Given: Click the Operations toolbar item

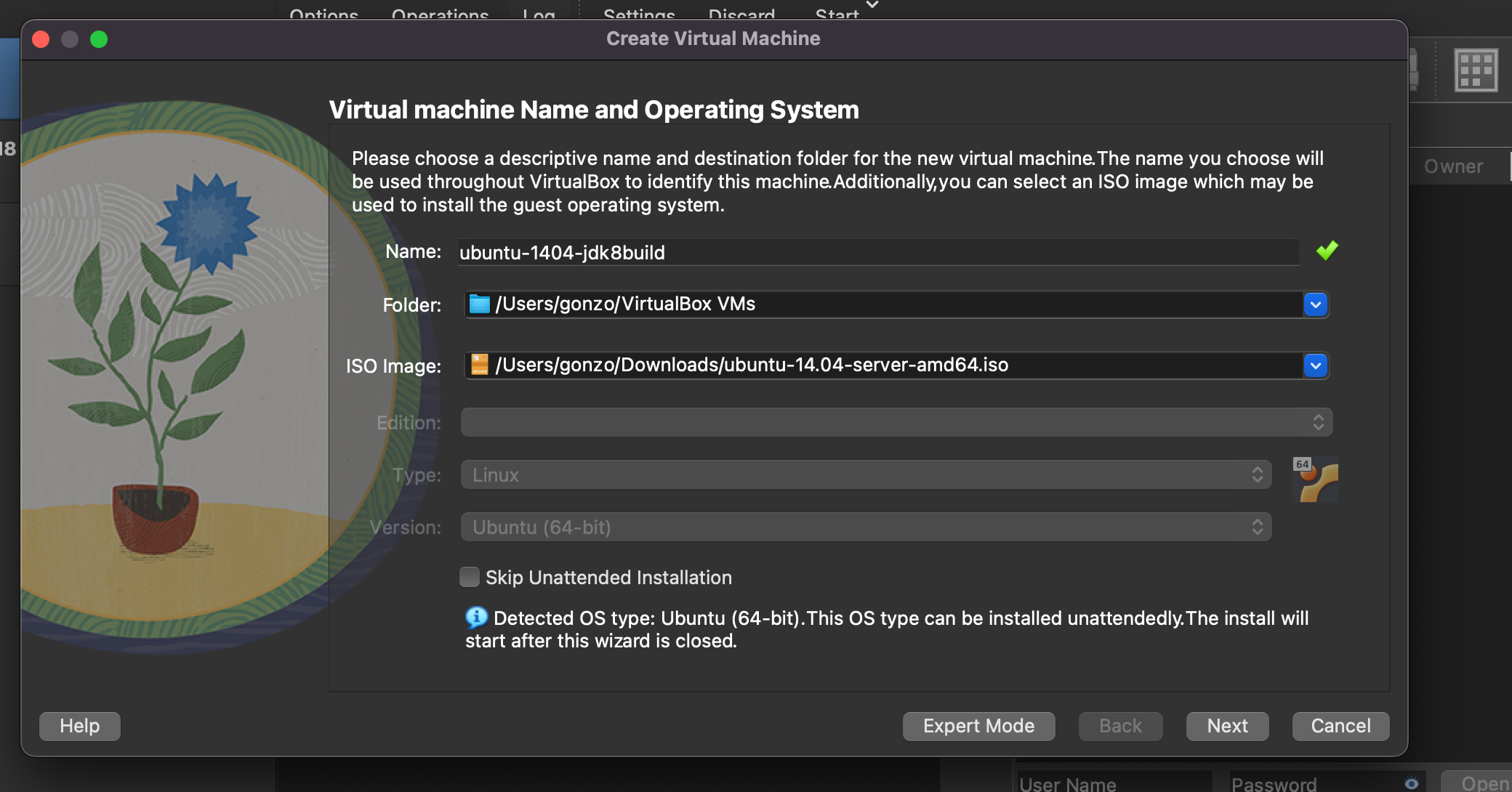Looking at the screenshot, I should click(x=440, y=13).
